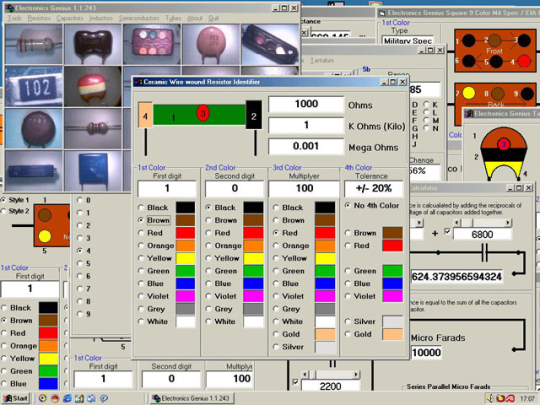This screenshot has width=540, height=405.
Task: Open the Tools menu in Electronics Genius
Action: click(x=14, y=18)
